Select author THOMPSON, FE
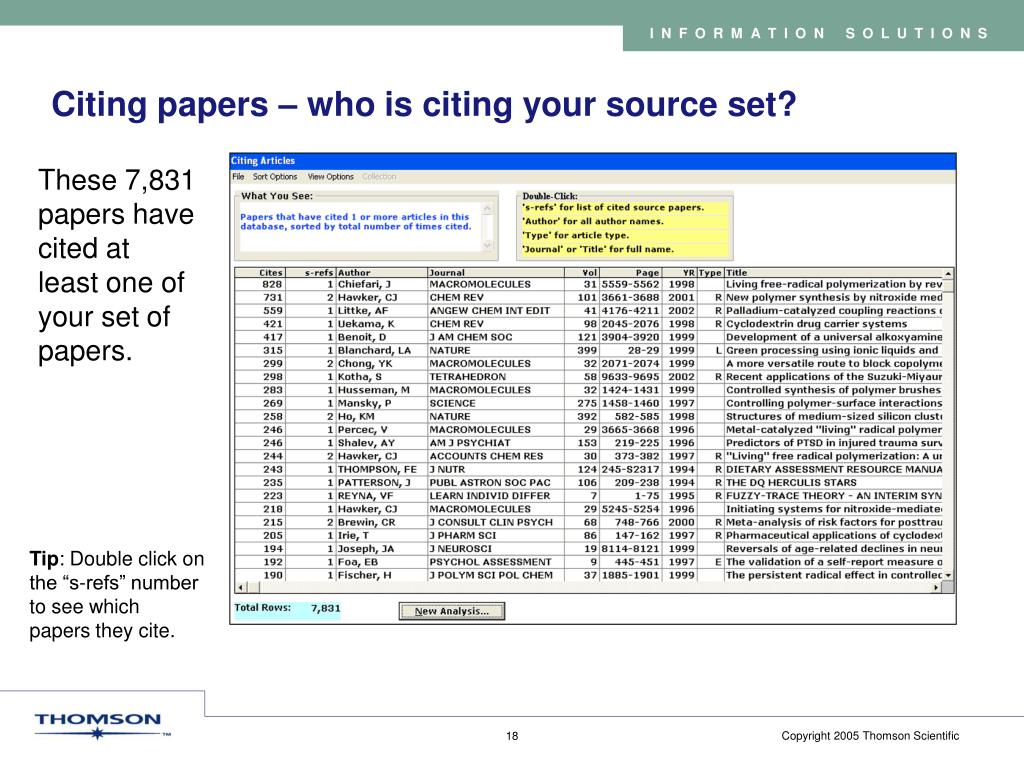The image size is (1024, 768). [377, 470]
